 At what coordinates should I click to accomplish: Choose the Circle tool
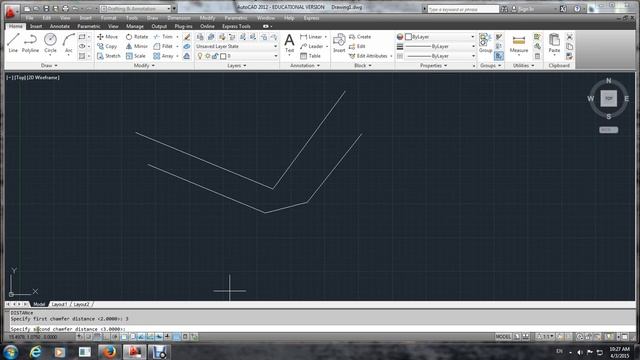[50, 43]
